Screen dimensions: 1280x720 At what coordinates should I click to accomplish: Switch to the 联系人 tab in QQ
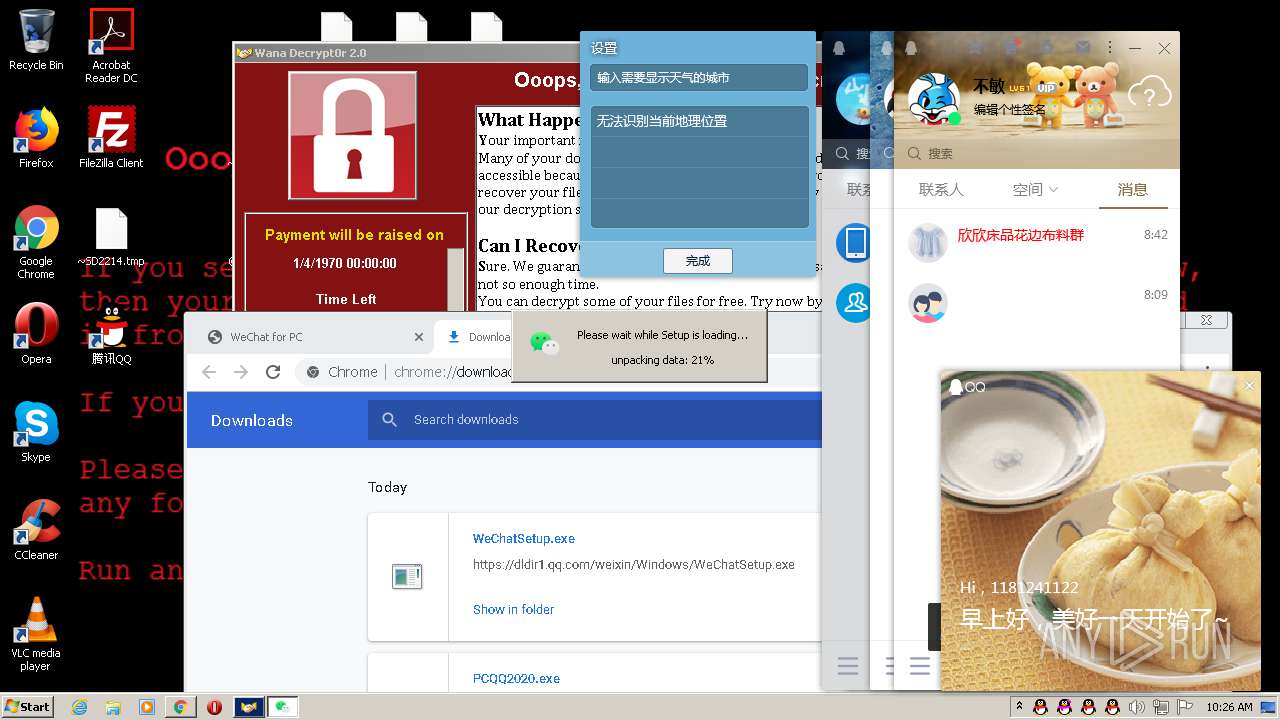point(941,189)
